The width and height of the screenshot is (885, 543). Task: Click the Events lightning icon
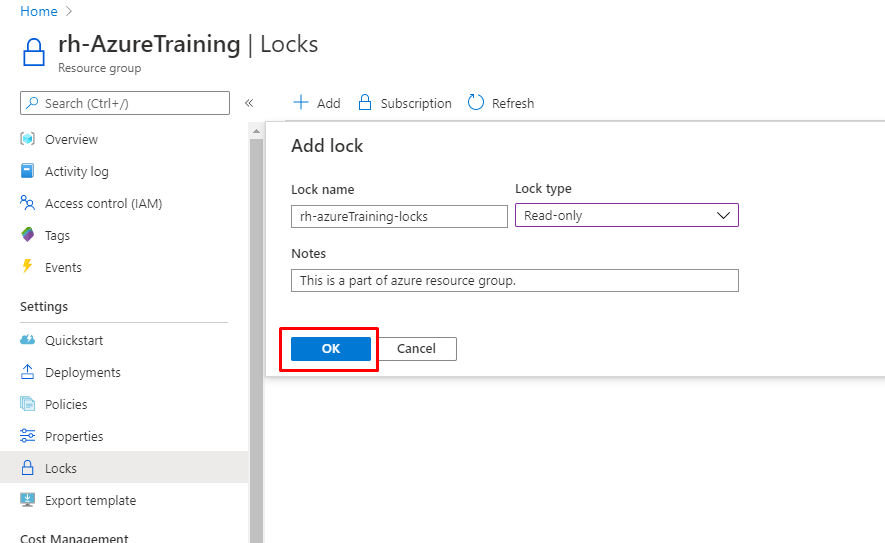point(27,266)
